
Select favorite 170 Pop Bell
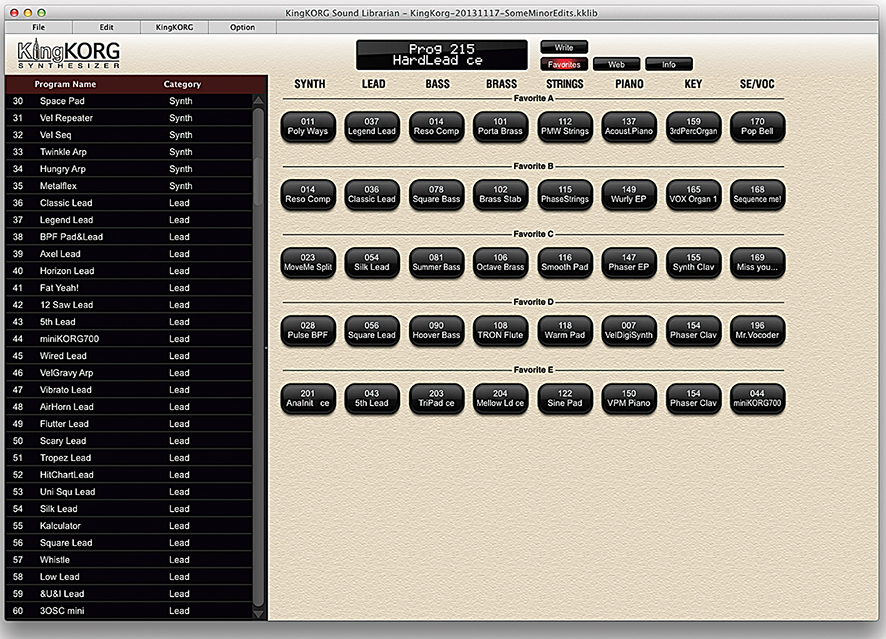coord(757,127)
